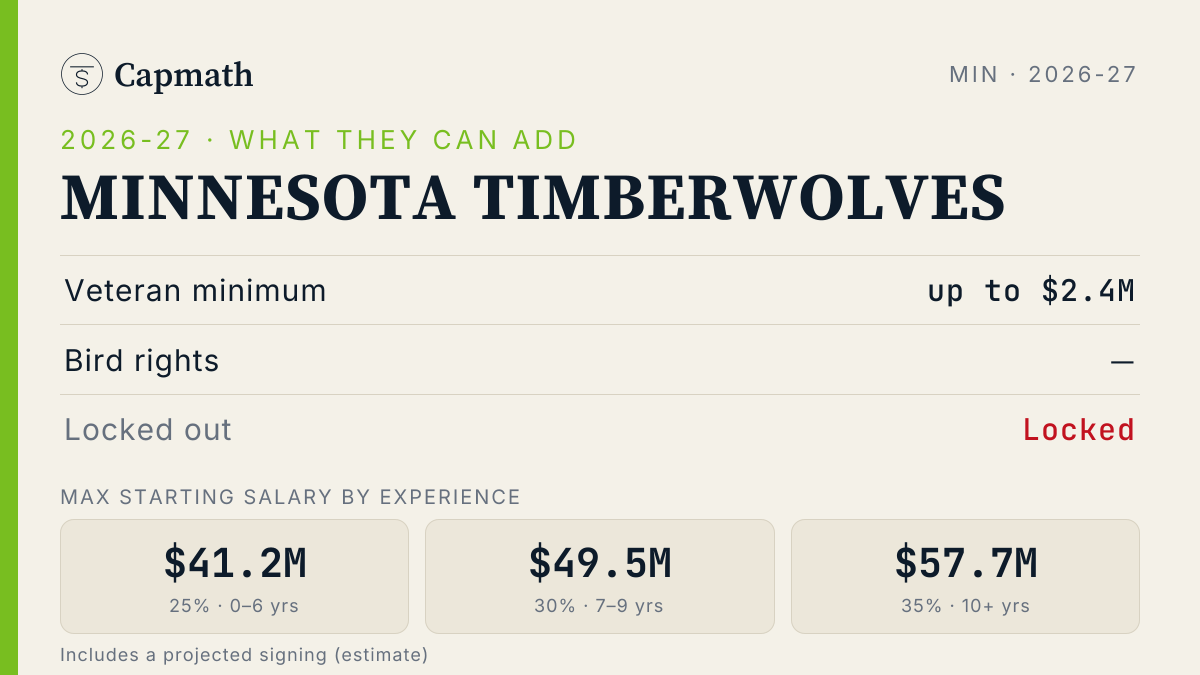Select the MIN · 2026-27 label
Image resolution: width=1200 pixels, height=675 pixels.
[1043, 74]
